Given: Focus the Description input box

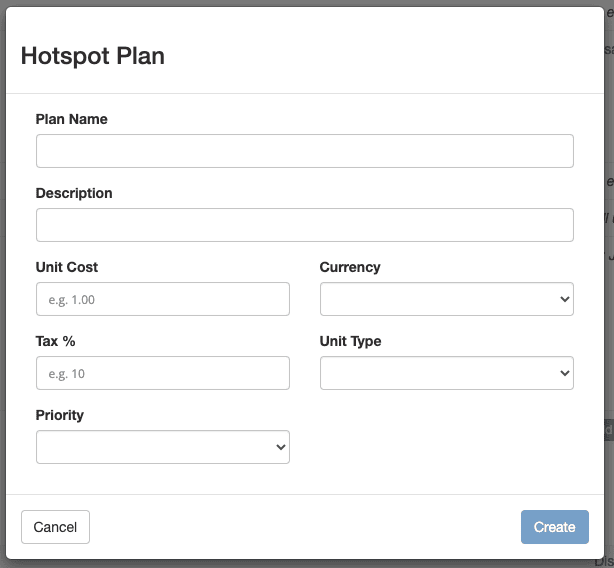Looking at the screenshot, I should pos(305,225).
